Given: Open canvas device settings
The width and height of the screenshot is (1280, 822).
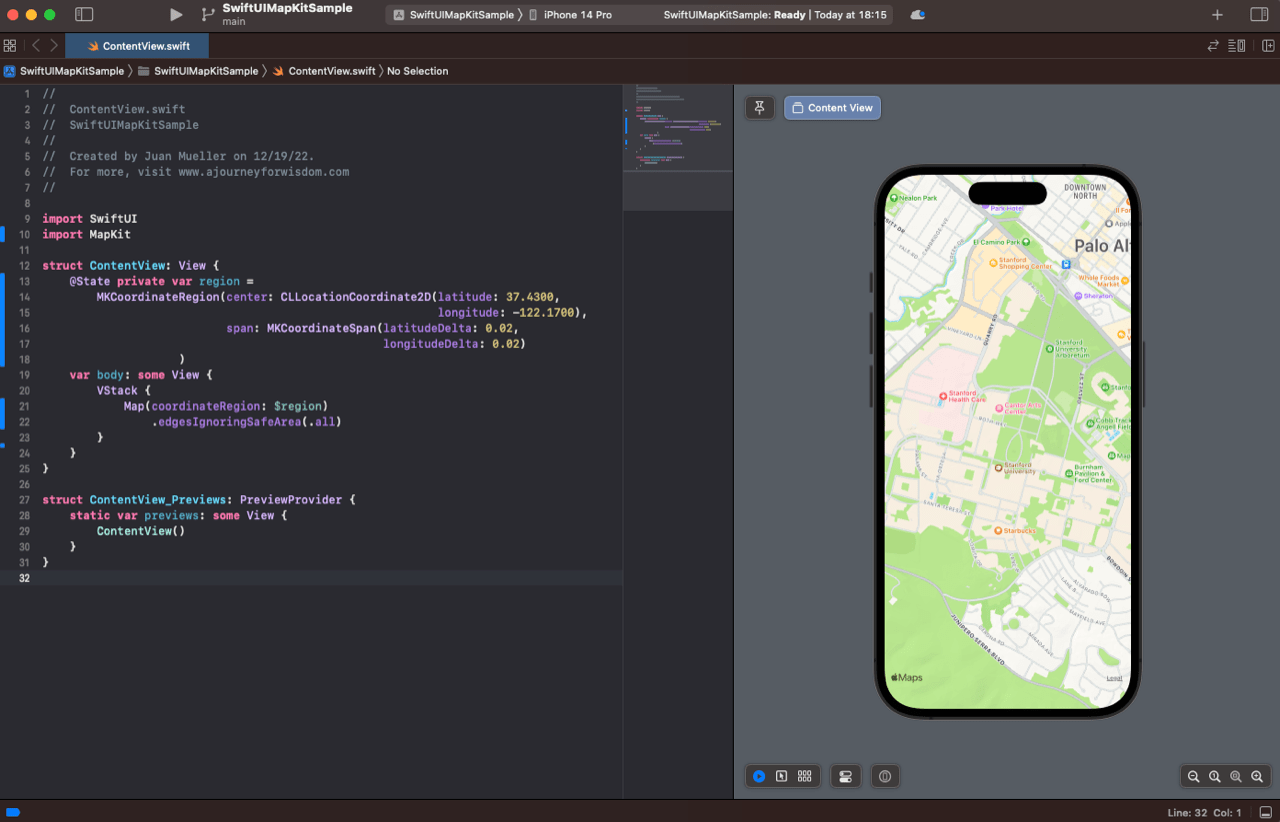Looking at the screenshot, I should pos(845,776).
